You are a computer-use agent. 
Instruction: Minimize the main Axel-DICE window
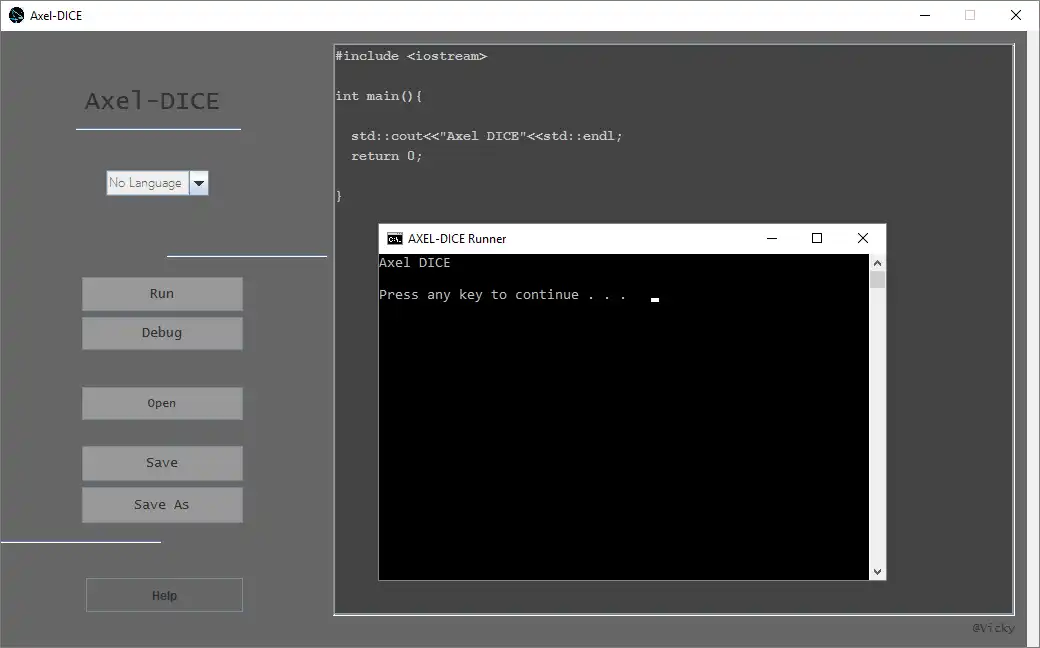[925, 15]
